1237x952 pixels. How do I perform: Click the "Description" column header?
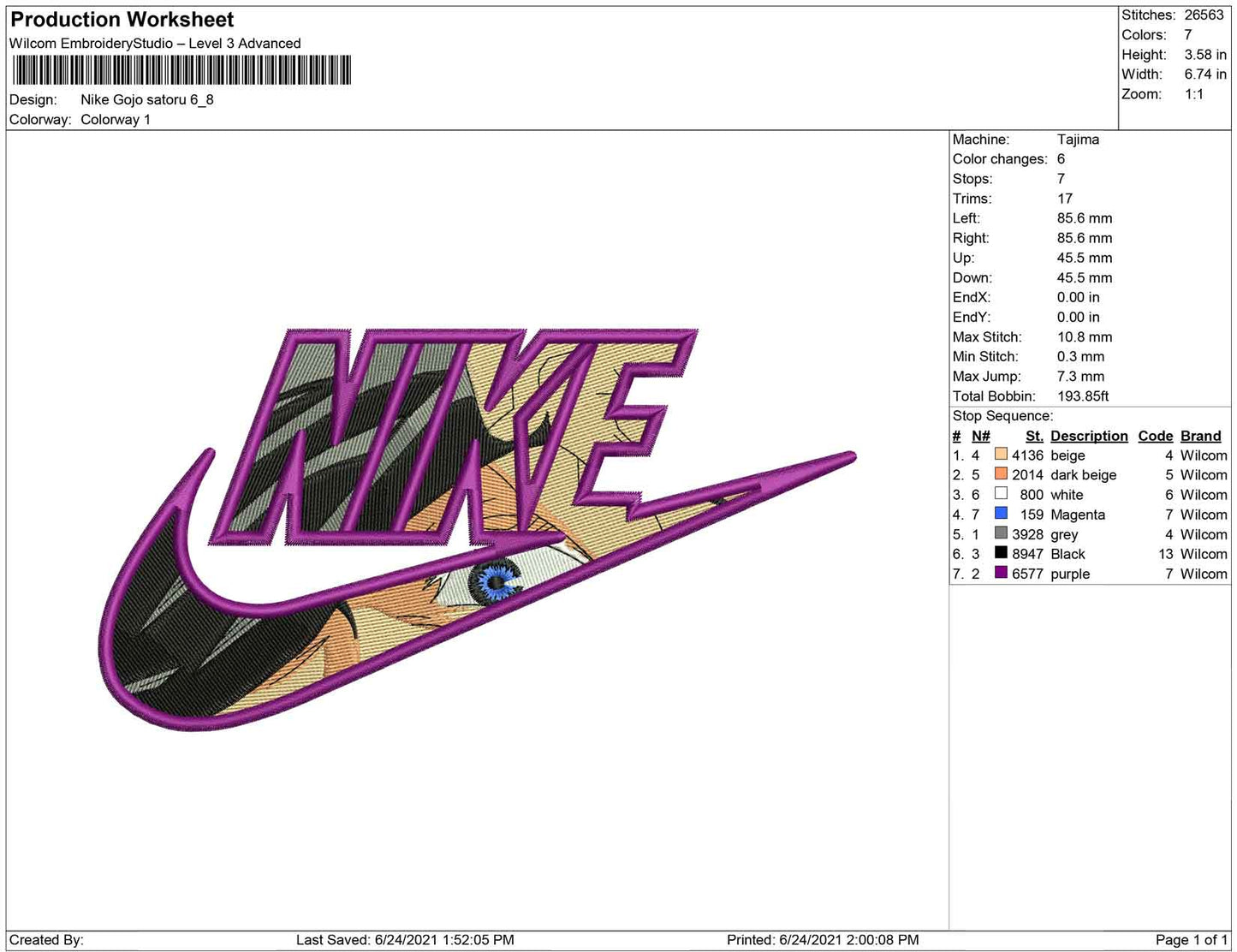coord(1089,436)
